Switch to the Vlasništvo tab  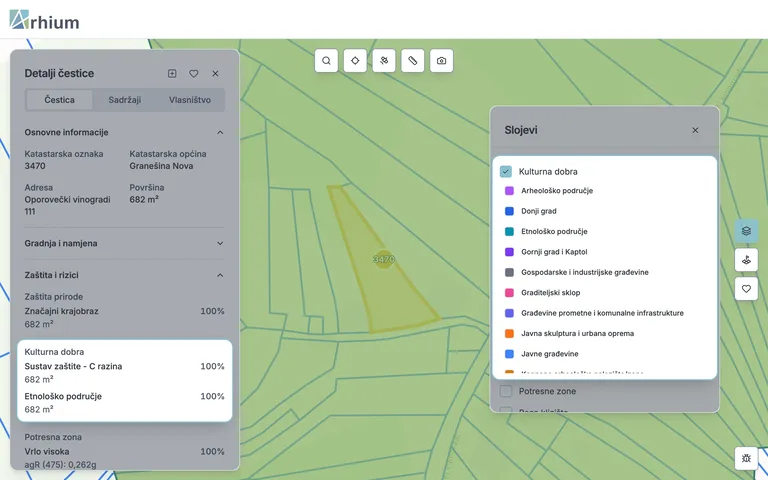(190, 100)
